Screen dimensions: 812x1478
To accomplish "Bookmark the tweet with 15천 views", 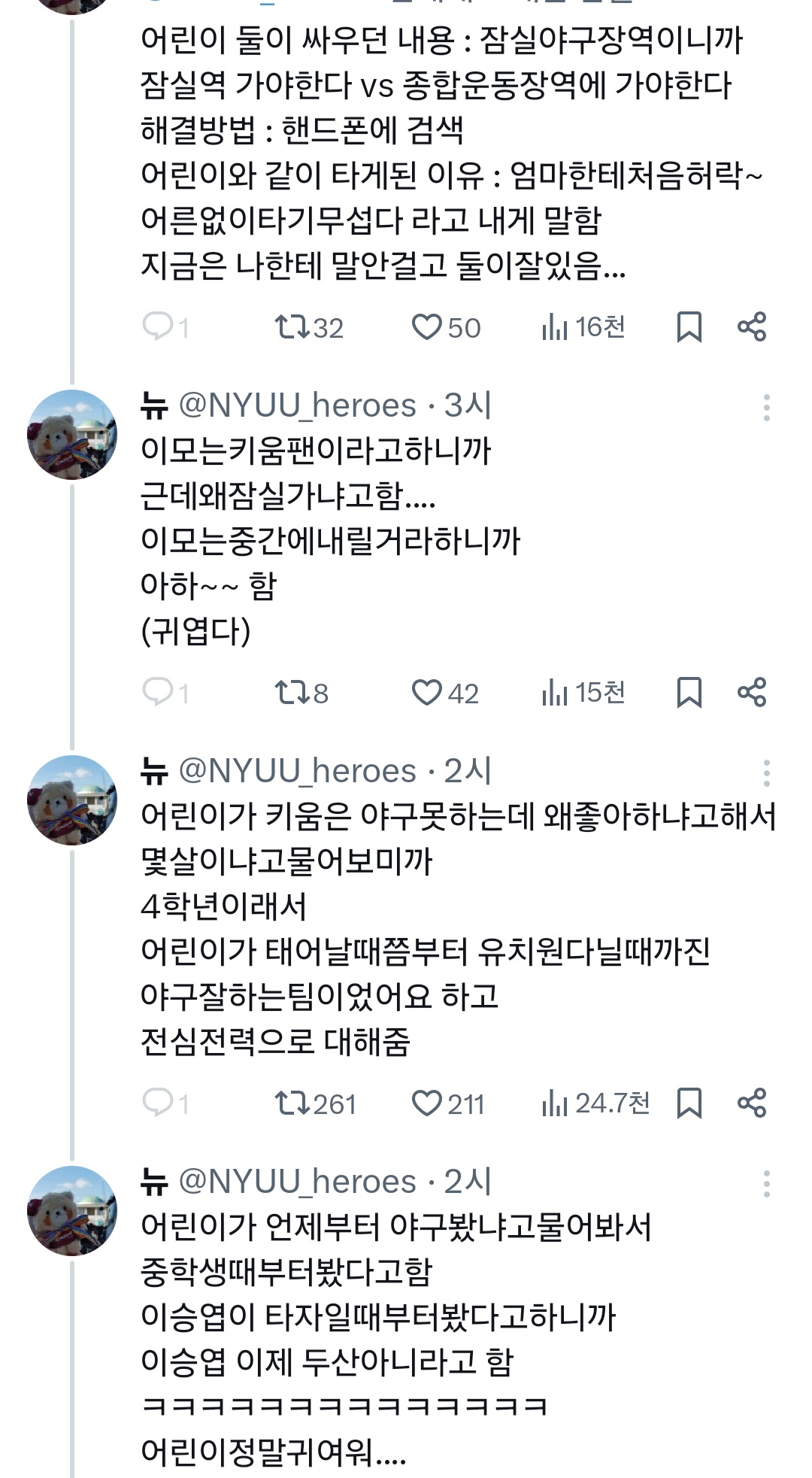I will (689, 692).
